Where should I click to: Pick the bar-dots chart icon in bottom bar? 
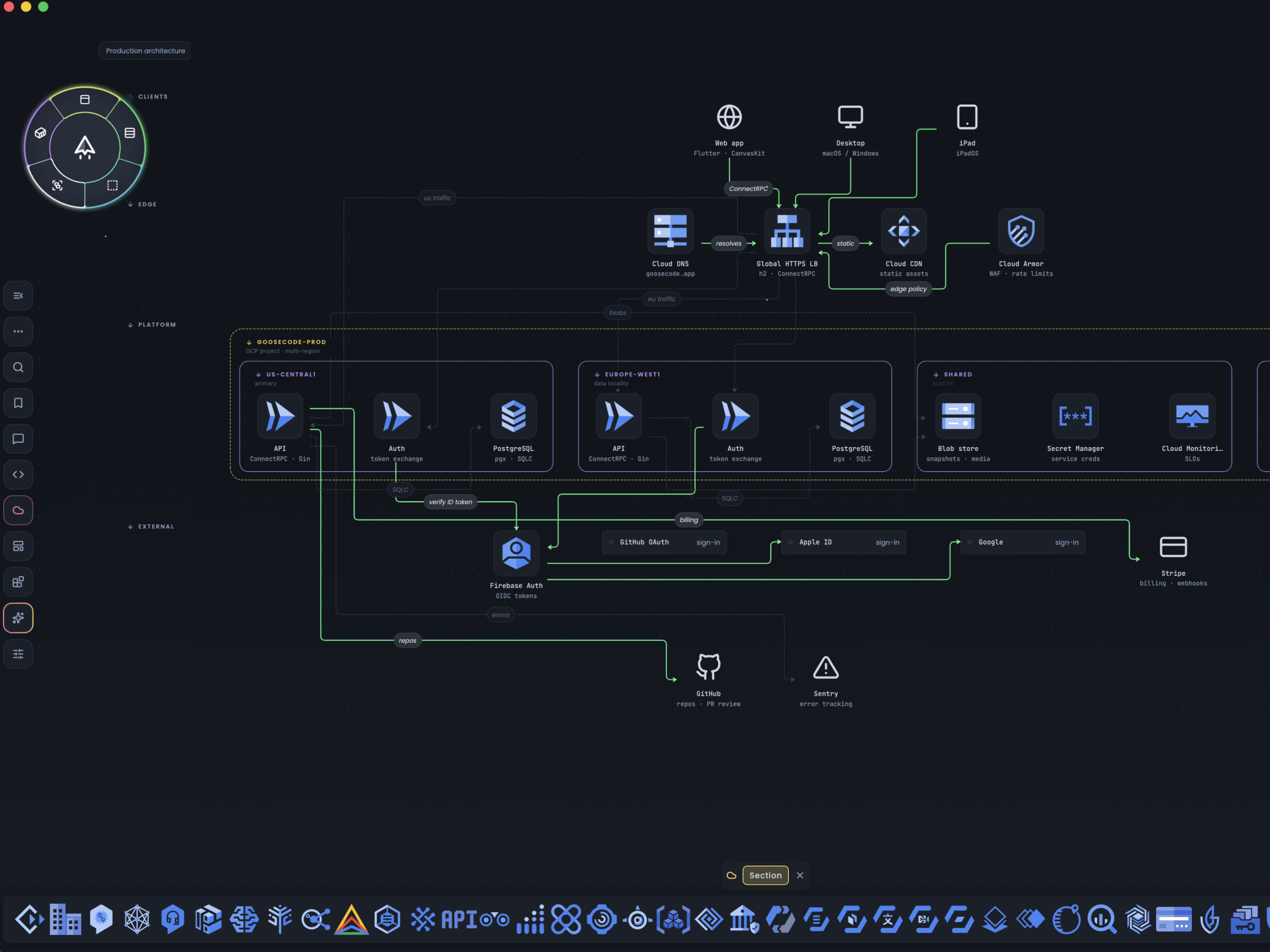point(530,919)
